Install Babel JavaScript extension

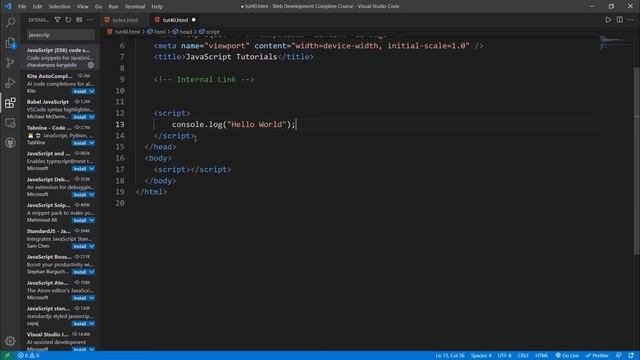pos(80,117)
